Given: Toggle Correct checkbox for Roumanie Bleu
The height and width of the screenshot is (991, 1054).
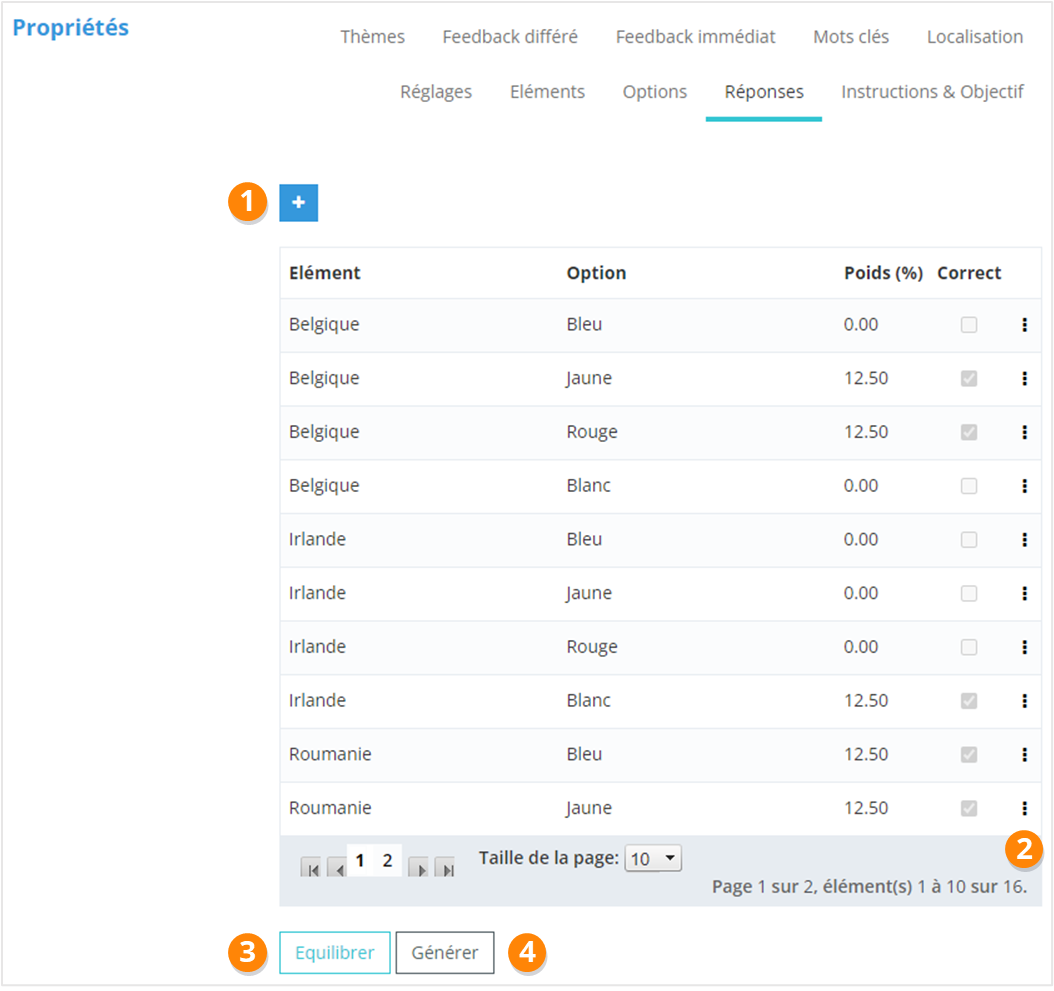Looking at the screenshot, I should 968,754.
